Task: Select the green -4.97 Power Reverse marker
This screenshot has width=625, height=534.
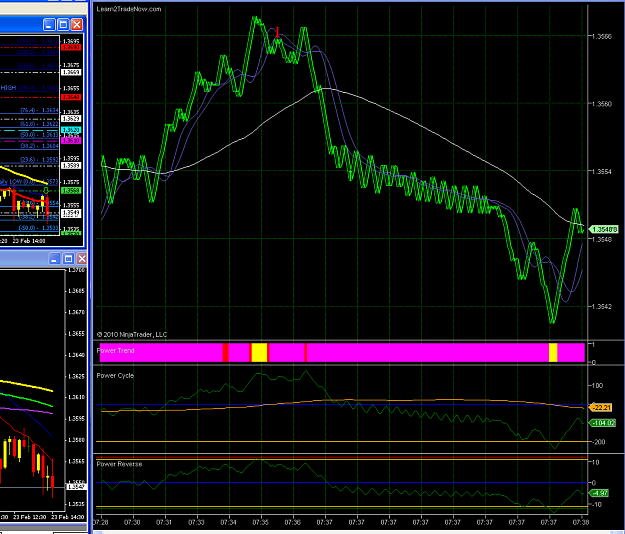Action: (599, 493)
